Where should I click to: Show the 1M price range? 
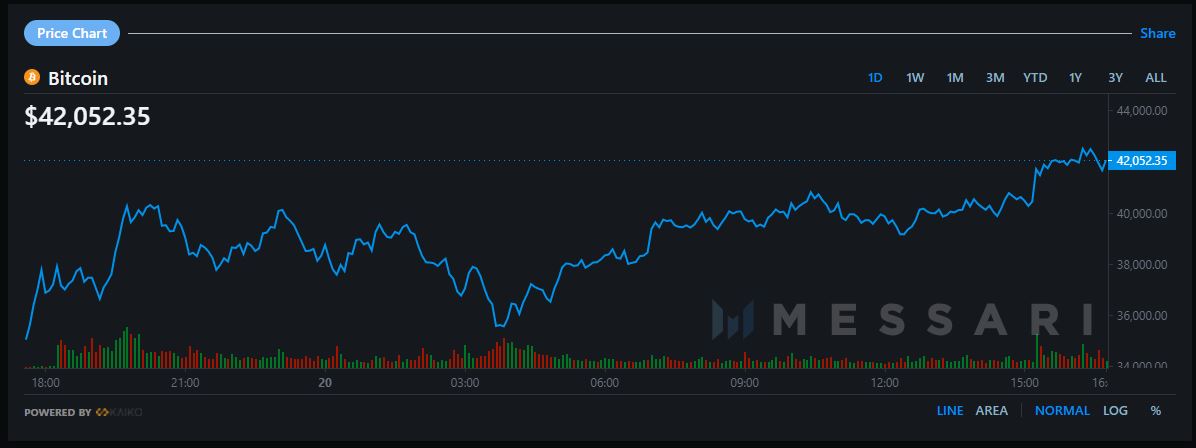[x=955, y=78]
